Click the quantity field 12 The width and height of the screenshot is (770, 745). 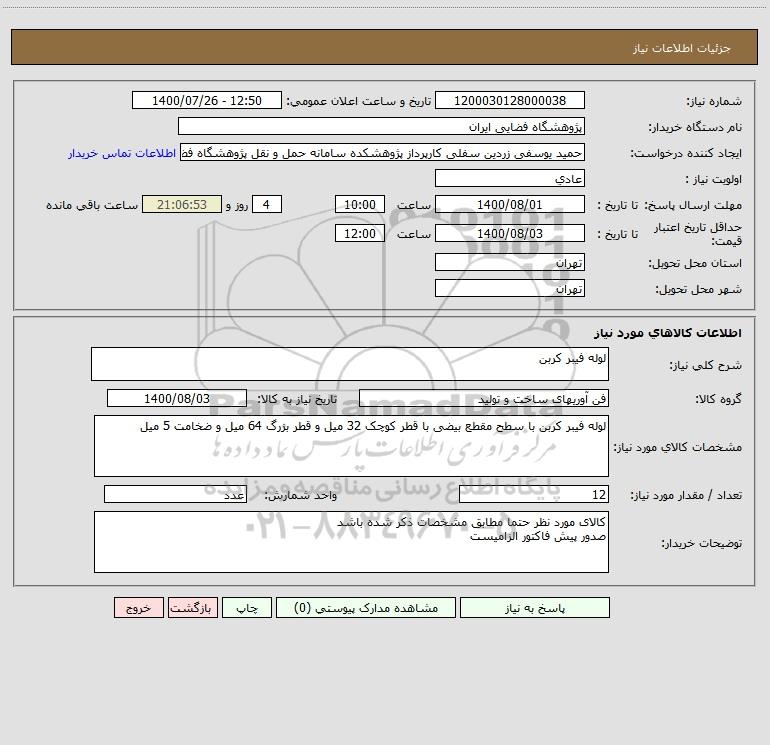tap(534, 495)
